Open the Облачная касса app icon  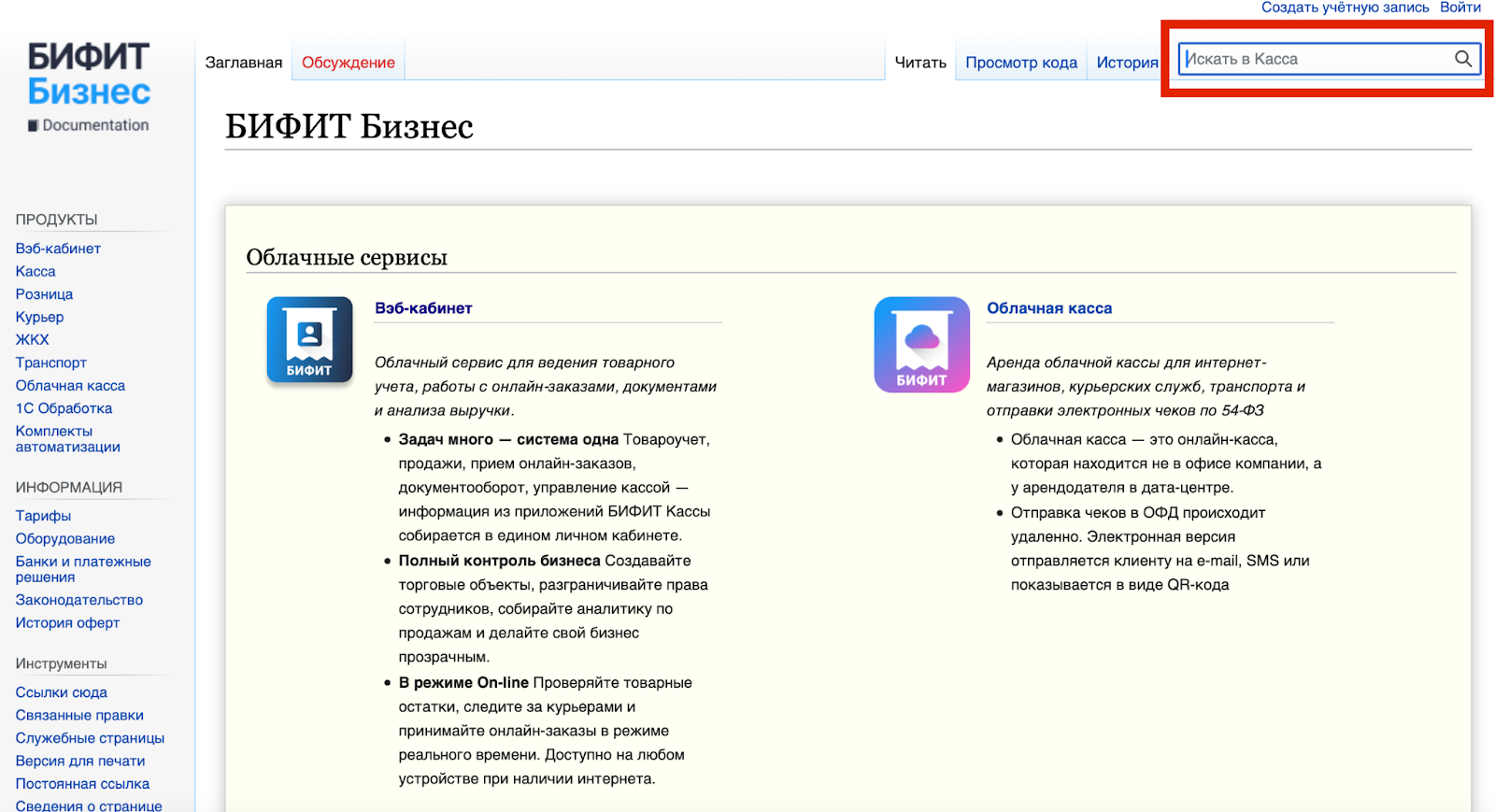pos(921,344)
